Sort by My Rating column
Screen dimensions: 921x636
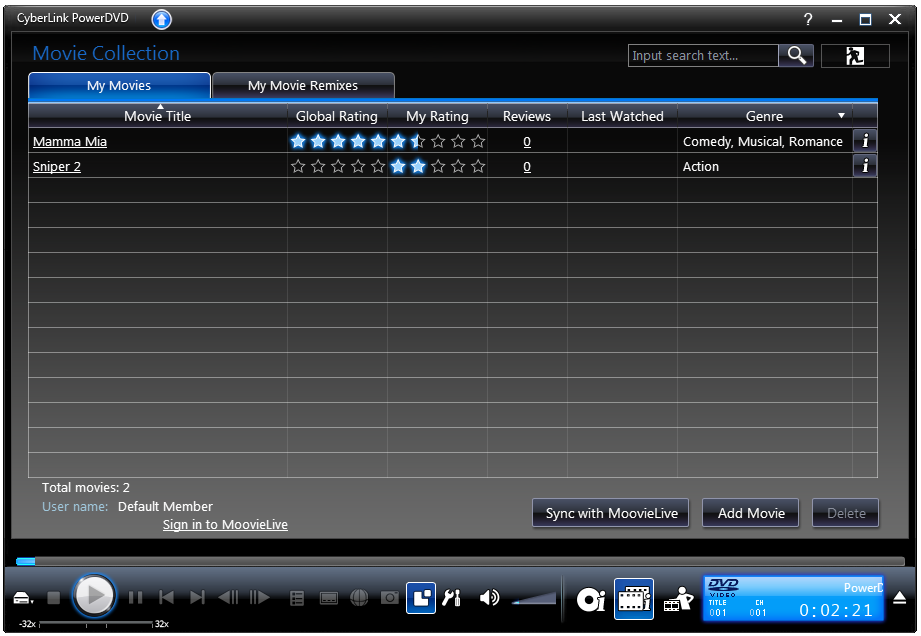(x=437, y=116)
